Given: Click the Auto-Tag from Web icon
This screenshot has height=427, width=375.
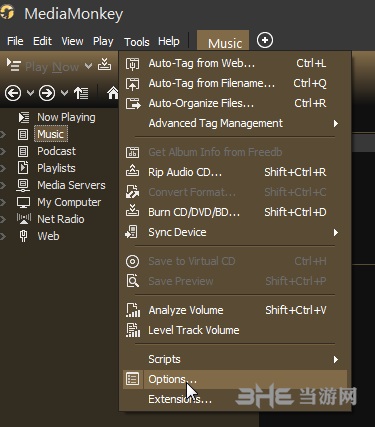Looking at the screenshot, I should (x=132, y=64).
